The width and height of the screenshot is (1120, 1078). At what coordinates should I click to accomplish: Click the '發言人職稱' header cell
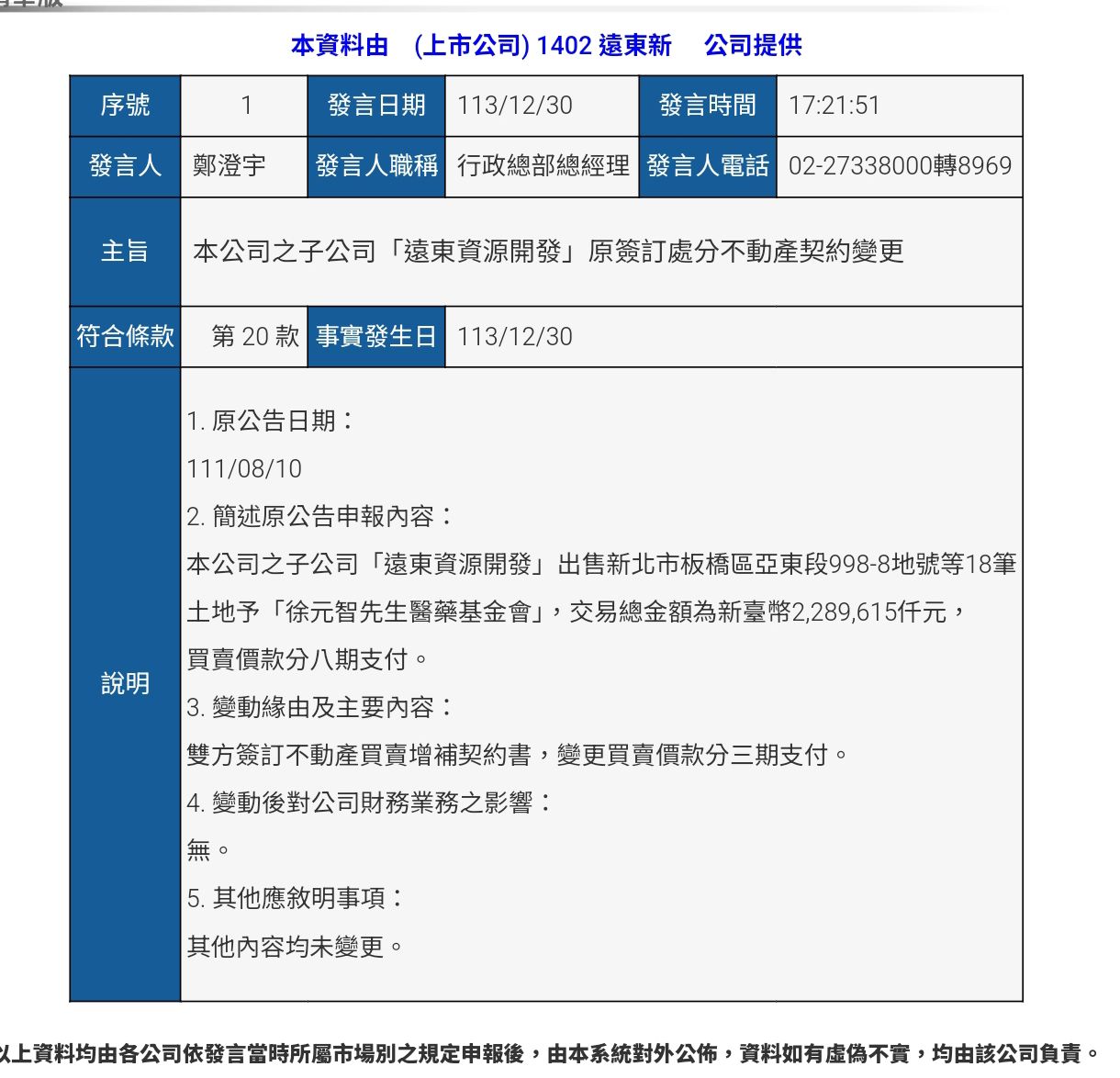[x=376, y=166]
